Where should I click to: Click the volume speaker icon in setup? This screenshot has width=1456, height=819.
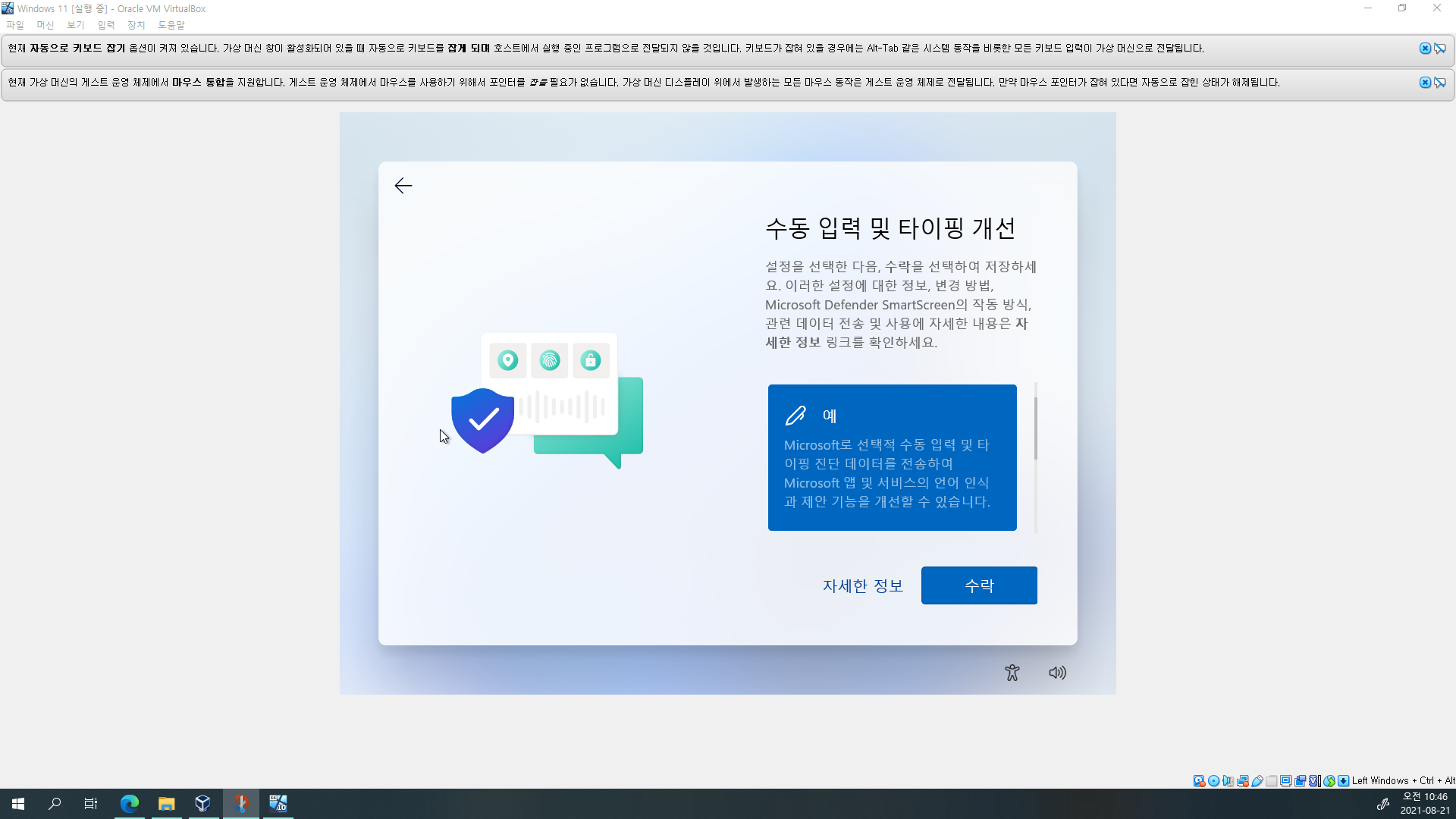pos(1057,673)
